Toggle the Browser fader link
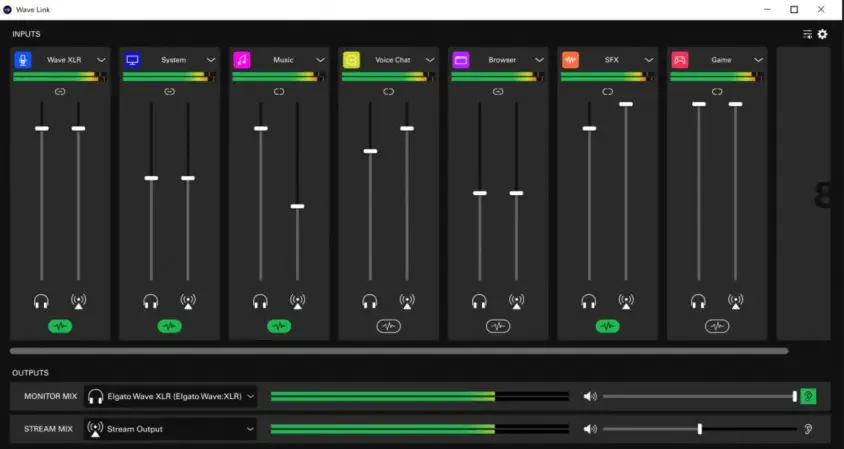The height and width of the screenshot is (449, 844). (x=498, y=92)
